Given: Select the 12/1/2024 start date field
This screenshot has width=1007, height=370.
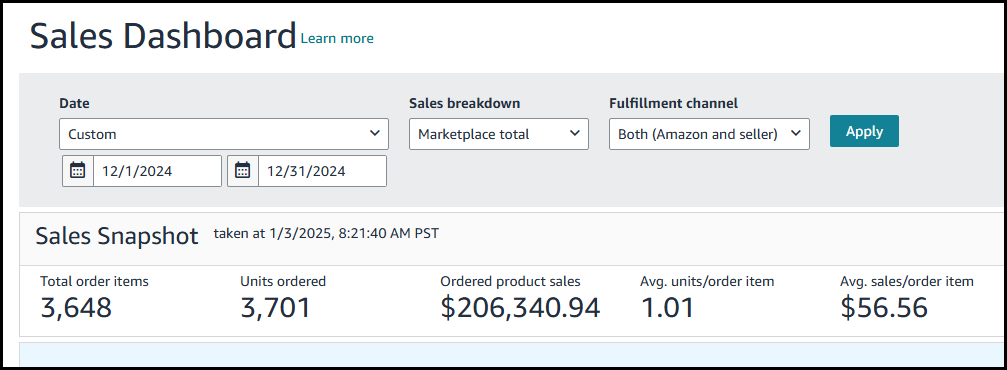Looking at the screenshot, I should (157, 171).
